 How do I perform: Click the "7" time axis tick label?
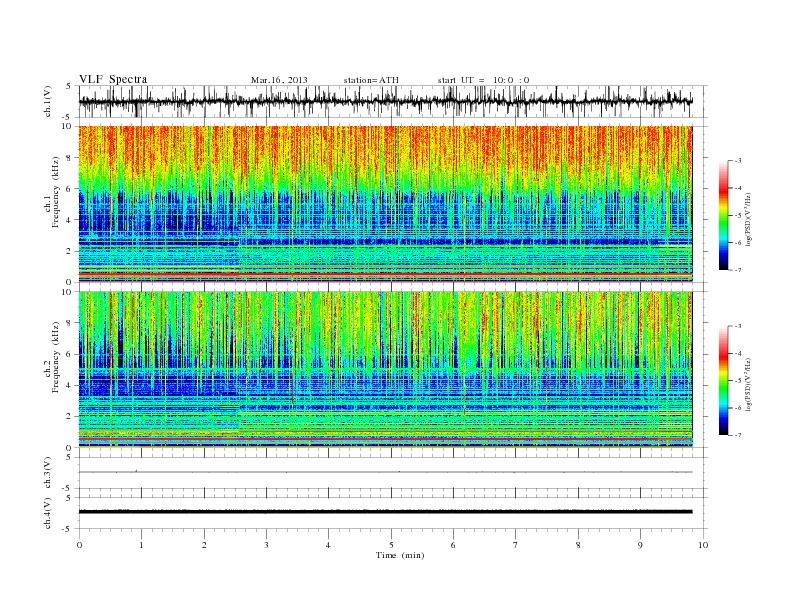(516, 545)
